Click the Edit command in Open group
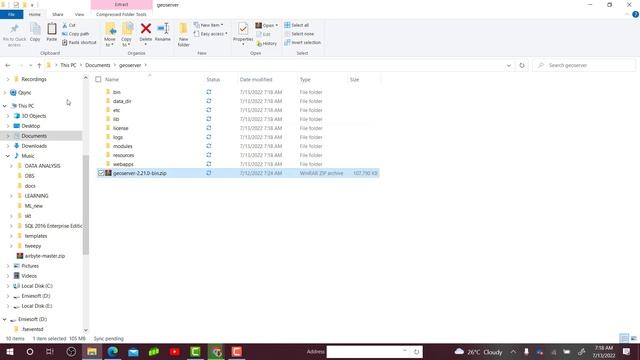This screenshot has width=640, height=360. click(263, 34)
